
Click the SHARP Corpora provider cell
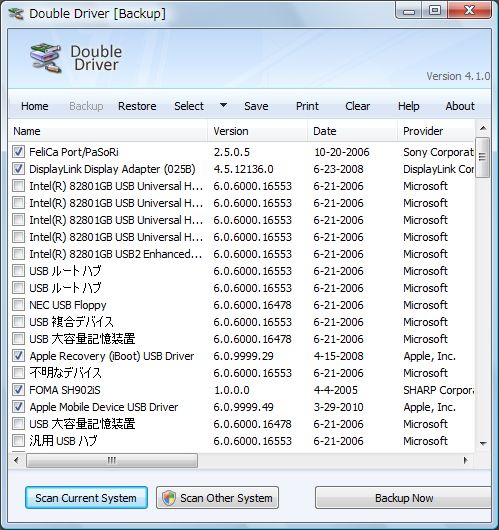click(439, 390)
